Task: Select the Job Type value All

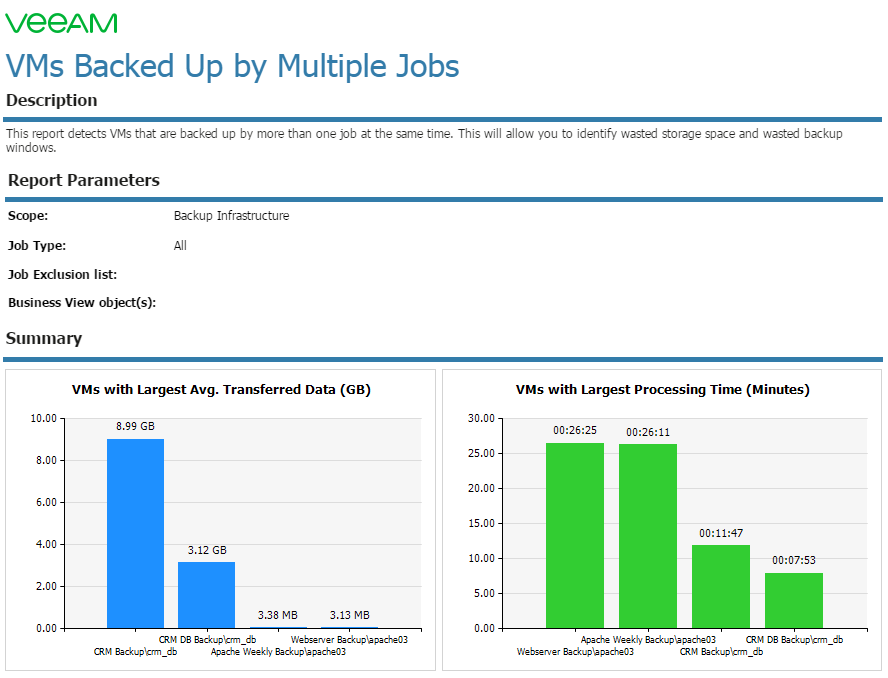Action: click(180, 246)
